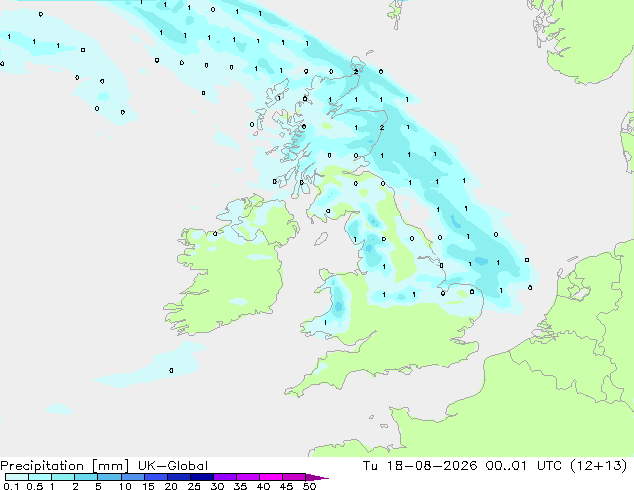634x490 pixels.
Task: Click the "00..01 UTC" time range
Action: coord(524,466)
